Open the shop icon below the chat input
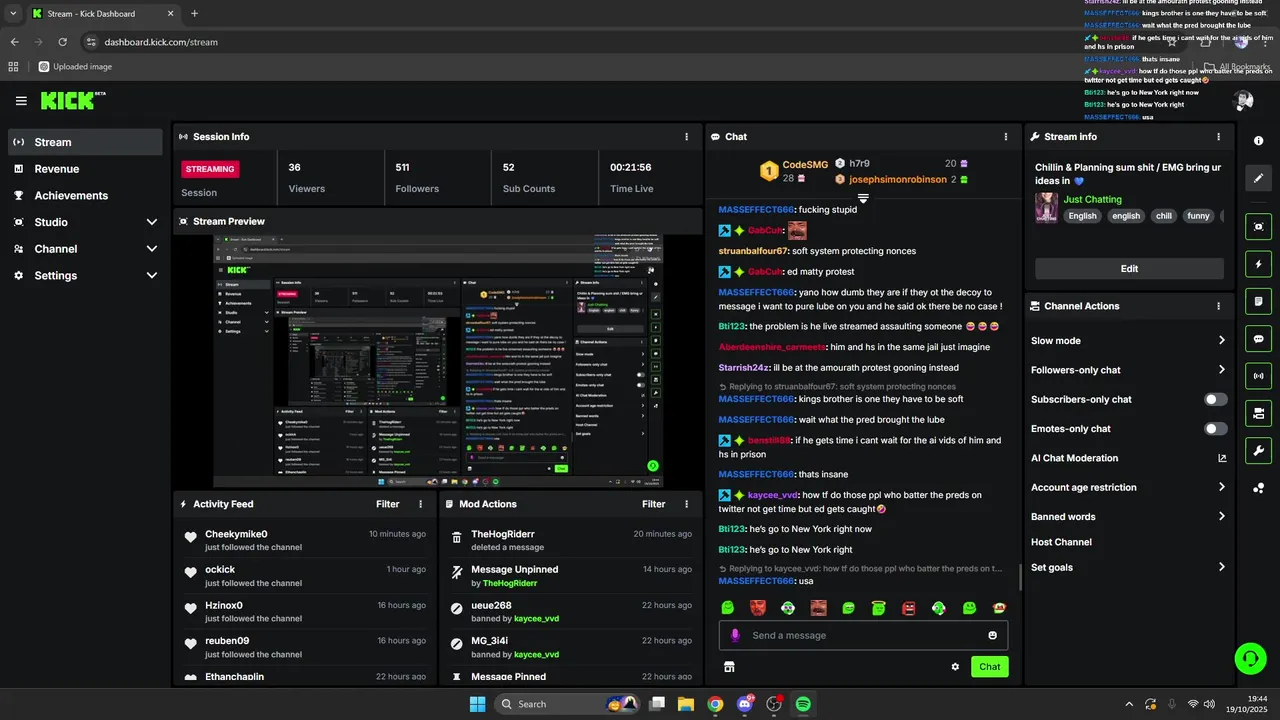 coord(729,667)
